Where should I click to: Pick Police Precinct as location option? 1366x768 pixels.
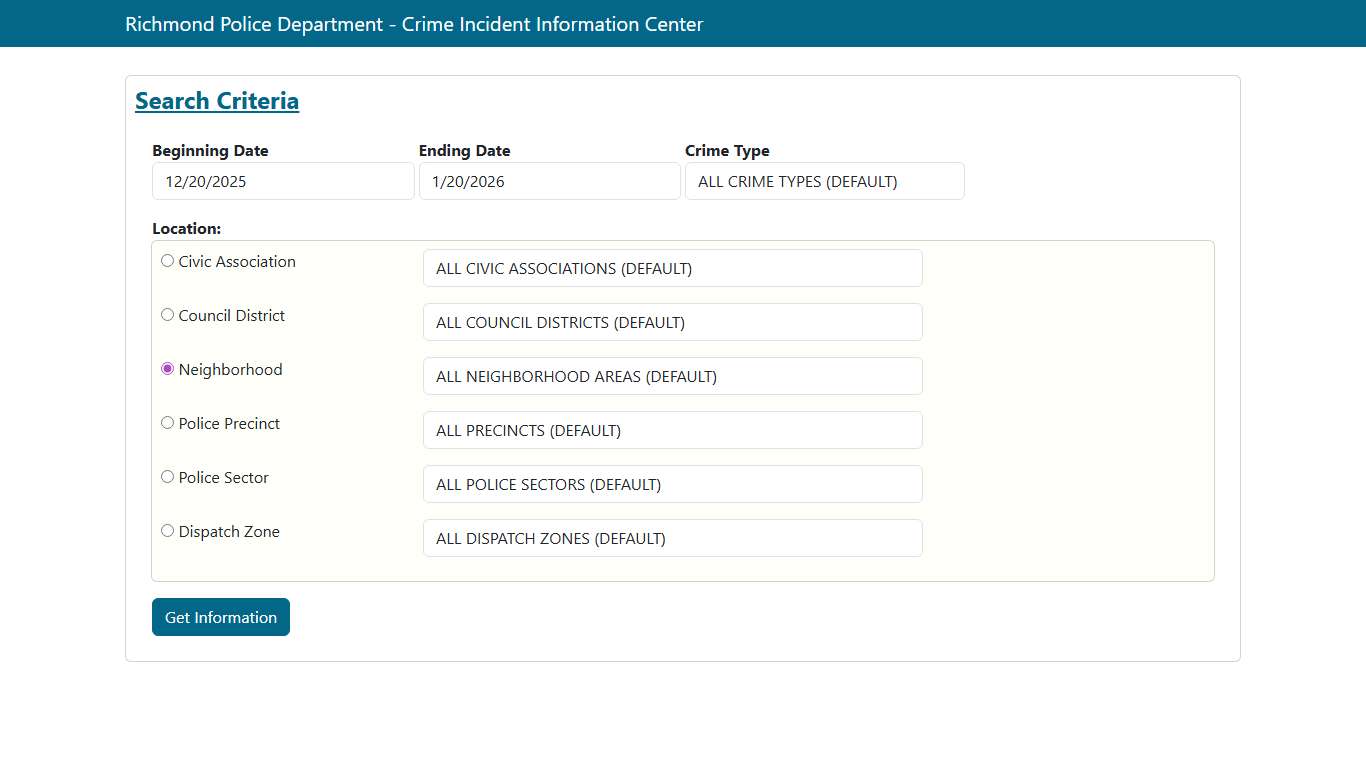click(167, 422)
